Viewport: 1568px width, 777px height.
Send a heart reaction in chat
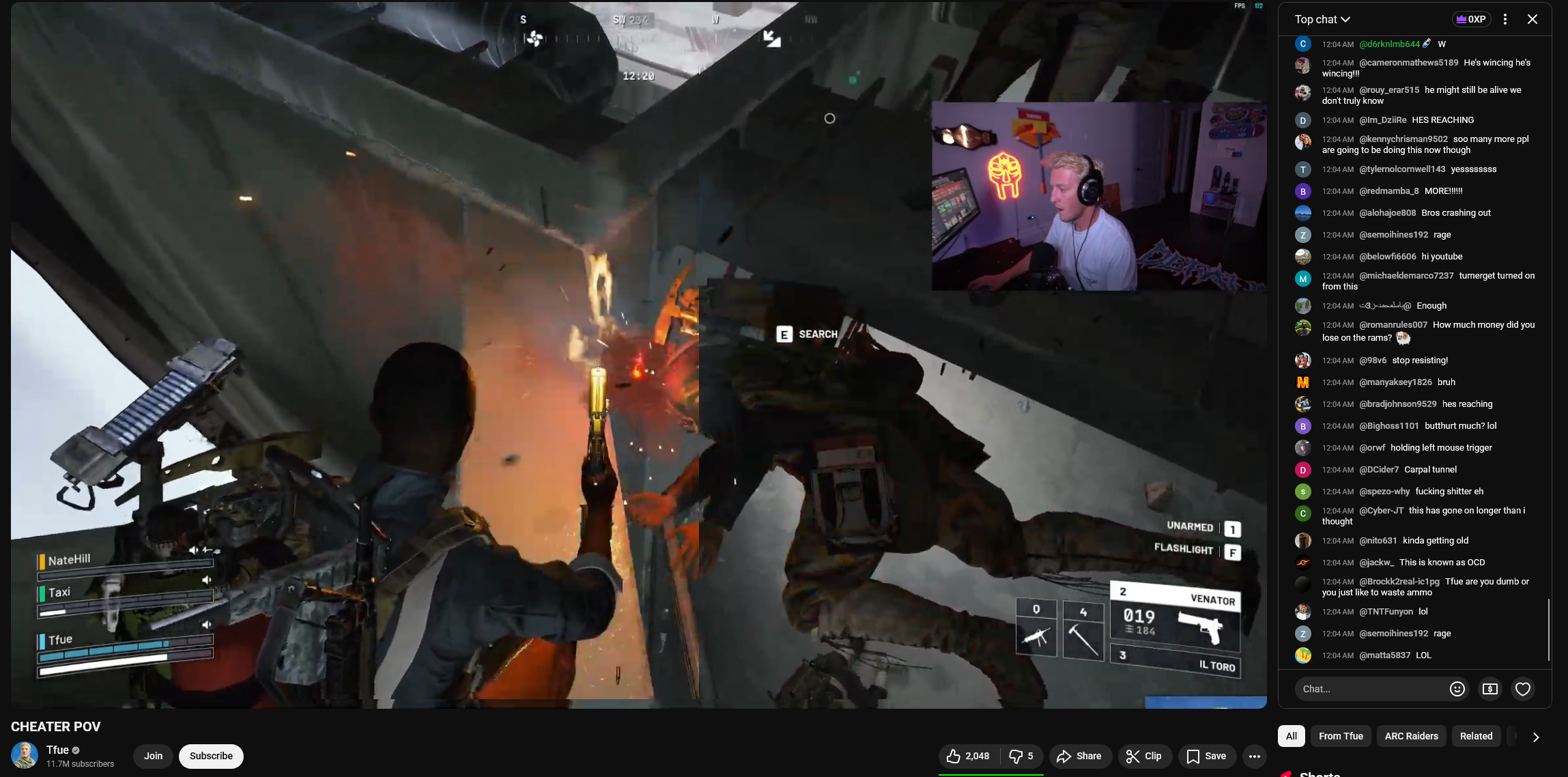click(x=1522, y=689)
